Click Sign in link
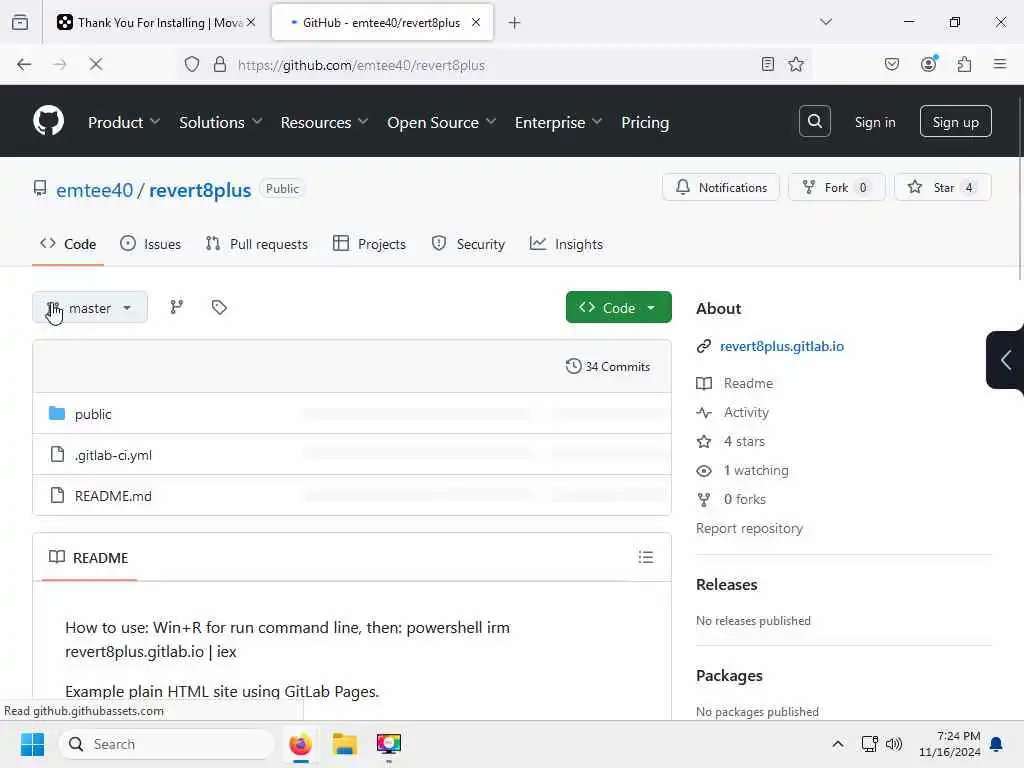Viewport: 1024px width, 768px height. 874,122
